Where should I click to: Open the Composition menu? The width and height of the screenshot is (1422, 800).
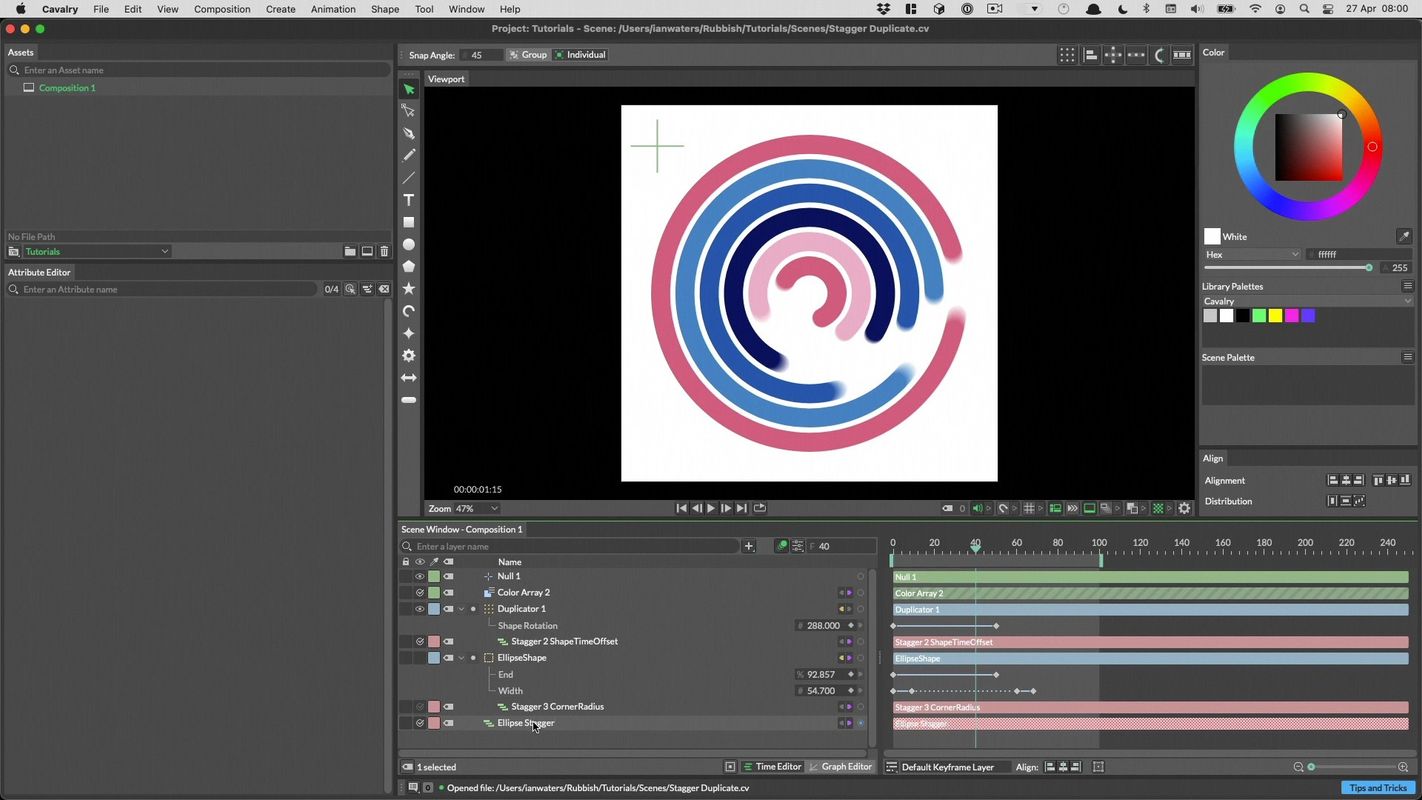[222, 9]
